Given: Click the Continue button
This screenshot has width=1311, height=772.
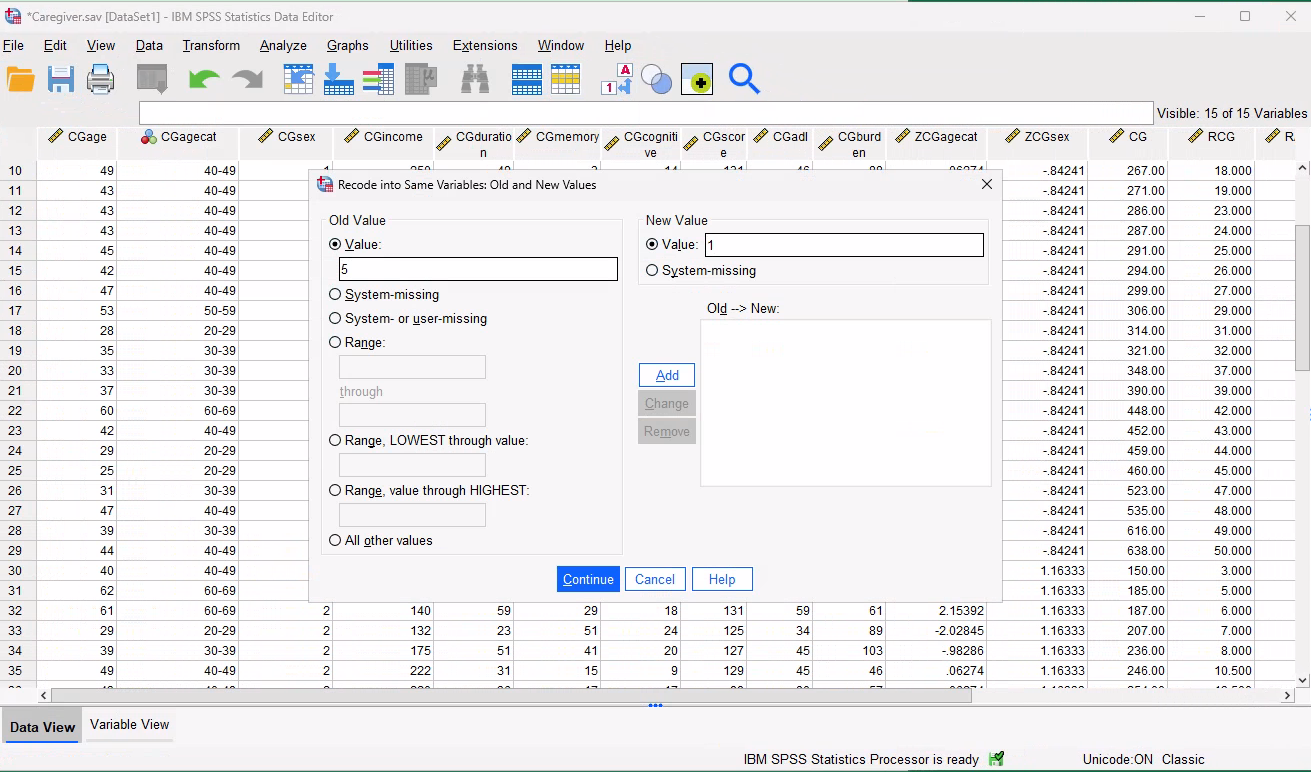Looking at the screenshot, I should click(588, 579).
